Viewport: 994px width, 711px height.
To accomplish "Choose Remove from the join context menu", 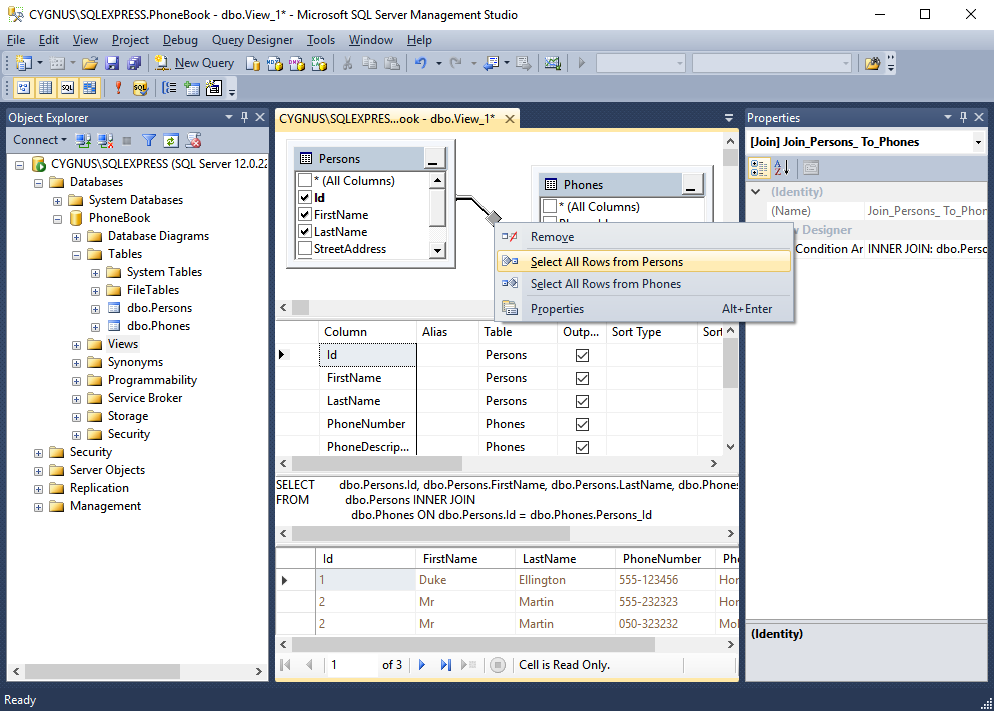I will 645,237.
